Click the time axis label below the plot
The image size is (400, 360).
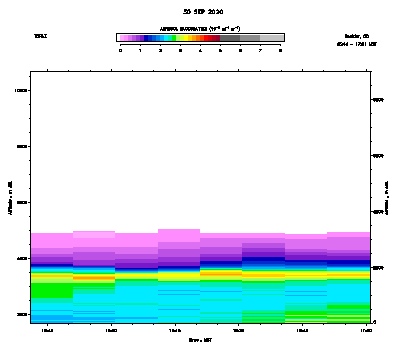tap(200, 340)
